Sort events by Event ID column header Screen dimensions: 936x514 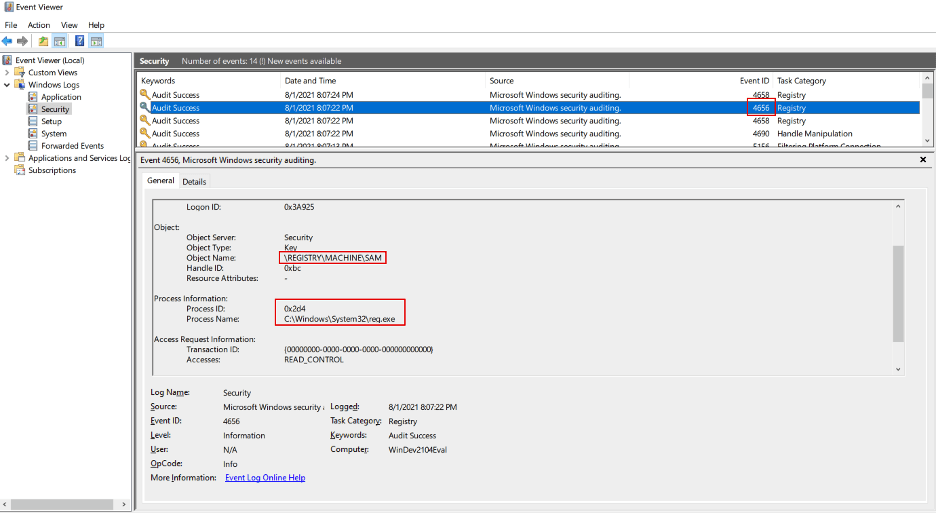[x=701, y=81]
